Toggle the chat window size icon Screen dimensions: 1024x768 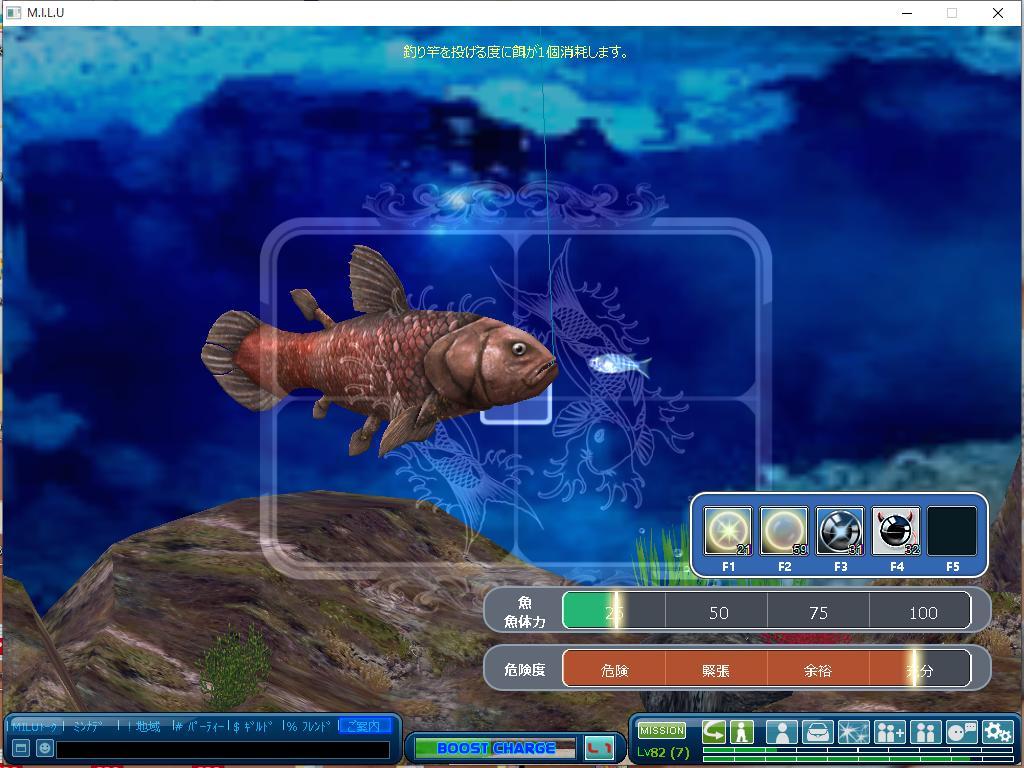[x=21, y=748]
